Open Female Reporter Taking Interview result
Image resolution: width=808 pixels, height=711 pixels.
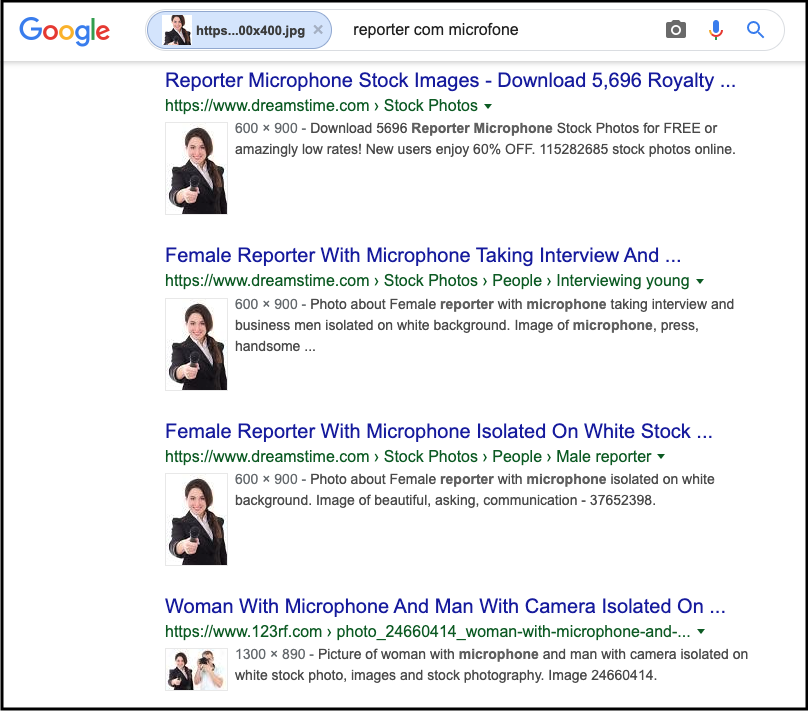(423, 255)
